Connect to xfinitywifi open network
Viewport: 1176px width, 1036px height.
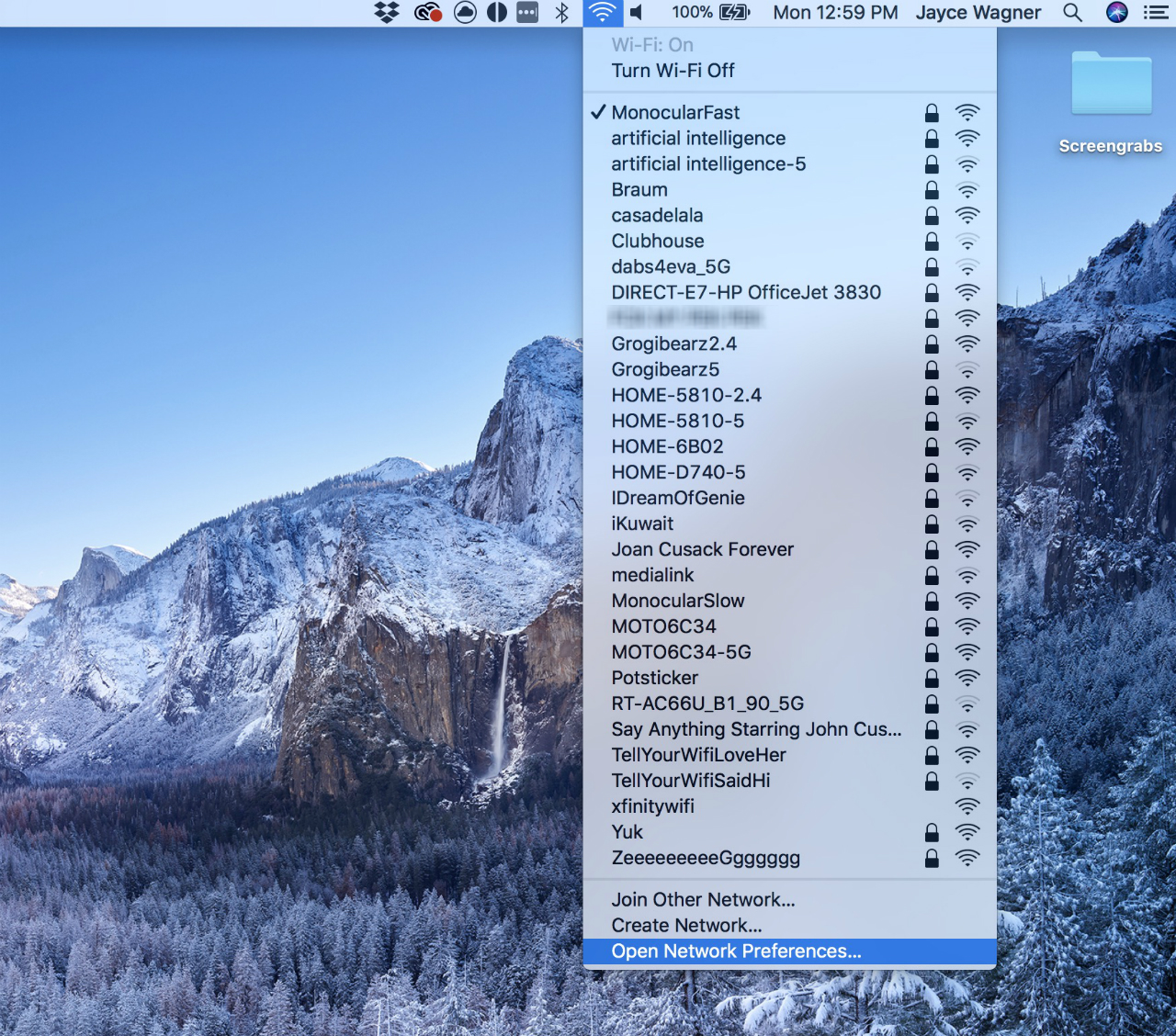click(789, 806)
